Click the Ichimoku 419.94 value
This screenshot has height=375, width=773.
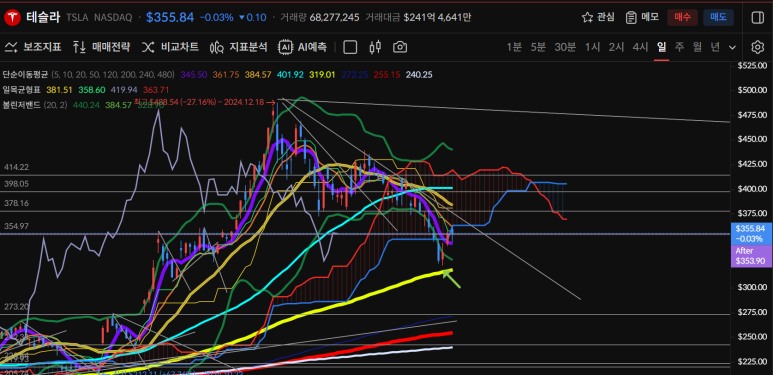tap(123, 90)
